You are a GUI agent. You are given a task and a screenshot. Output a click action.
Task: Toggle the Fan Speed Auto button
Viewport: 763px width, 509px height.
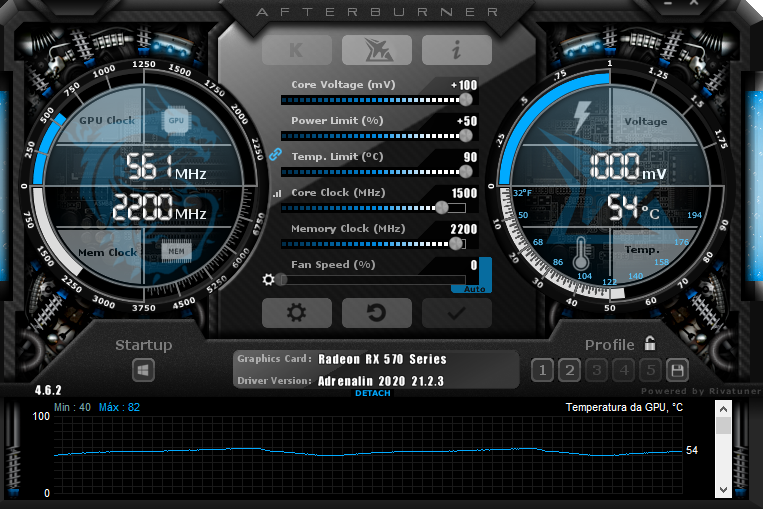coord(474,289)
